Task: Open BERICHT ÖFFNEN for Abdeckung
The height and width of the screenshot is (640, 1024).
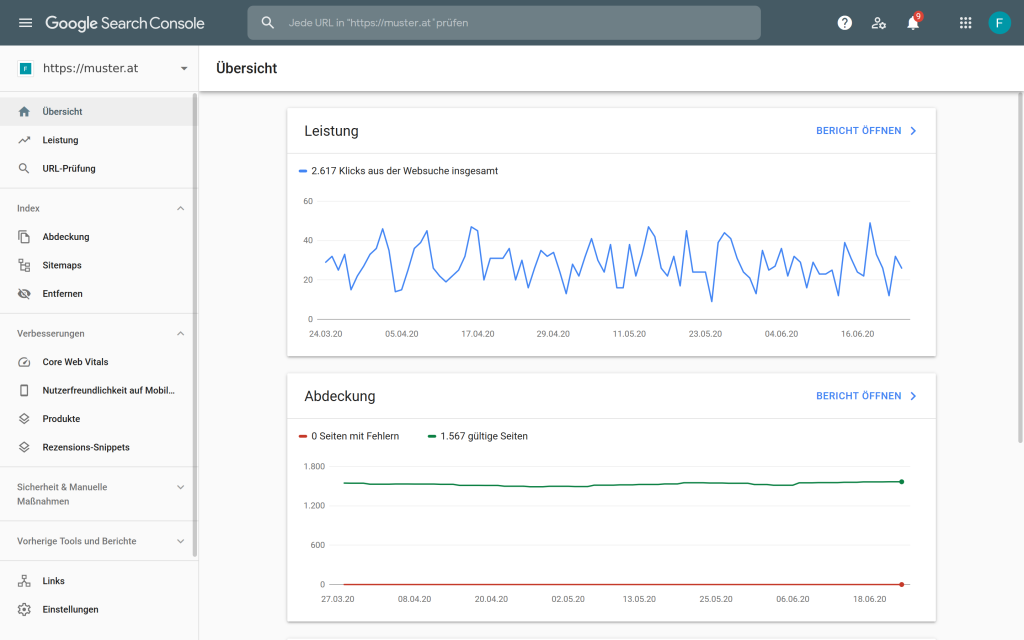Action: (860, 395)
